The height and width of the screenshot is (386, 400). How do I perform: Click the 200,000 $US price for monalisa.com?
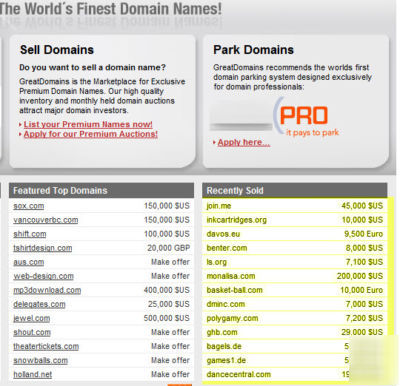(360, 276)
